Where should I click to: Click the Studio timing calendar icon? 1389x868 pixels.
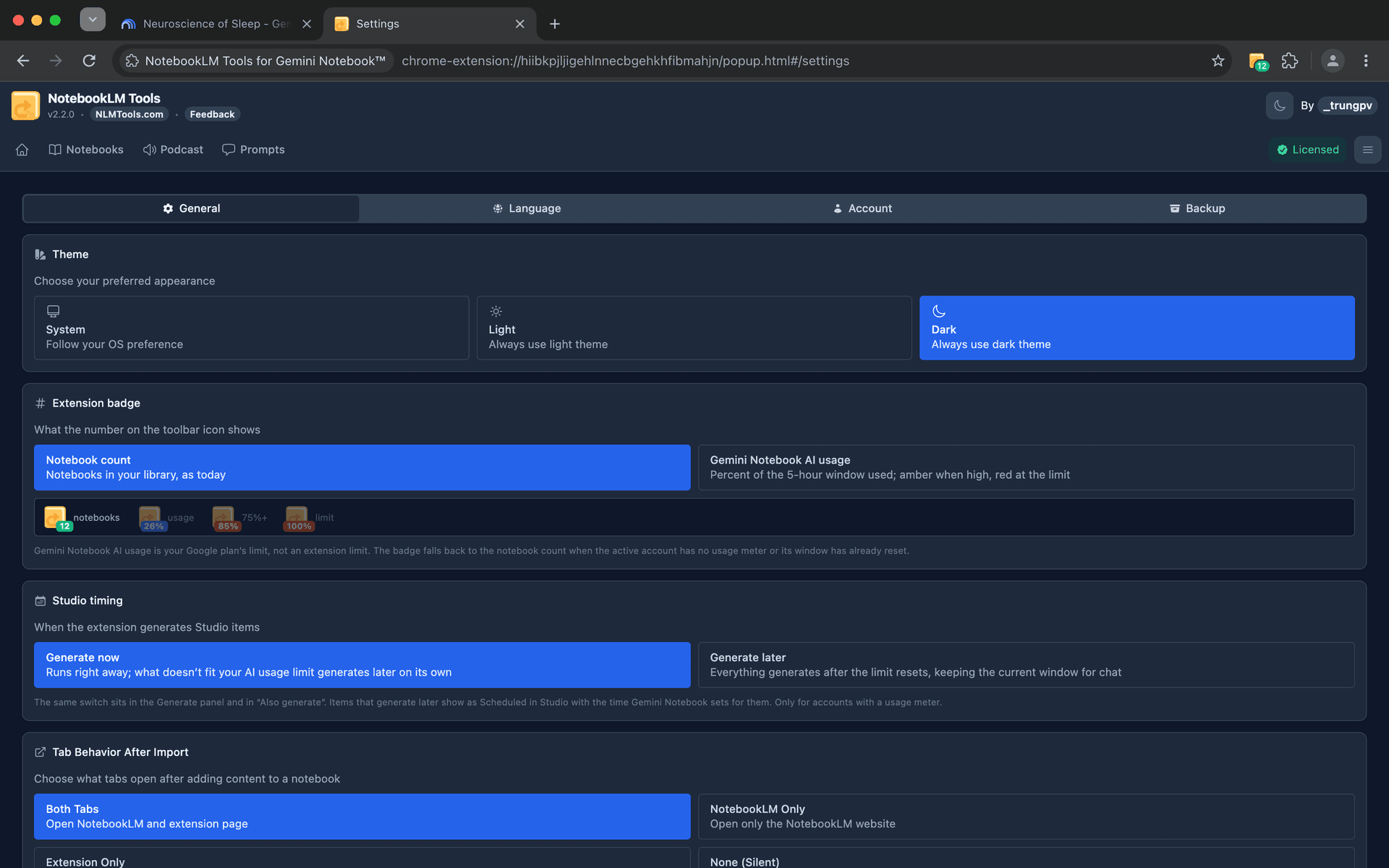[x=41, y=601]
